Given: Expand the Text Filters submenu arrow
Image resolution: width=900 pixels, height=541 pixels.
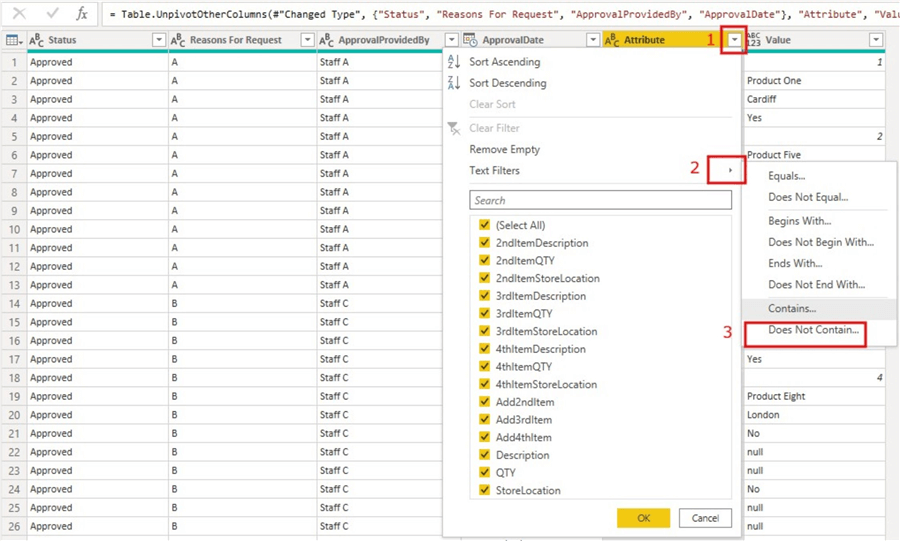Looking at the screenshot, I should tap(730, 171).
